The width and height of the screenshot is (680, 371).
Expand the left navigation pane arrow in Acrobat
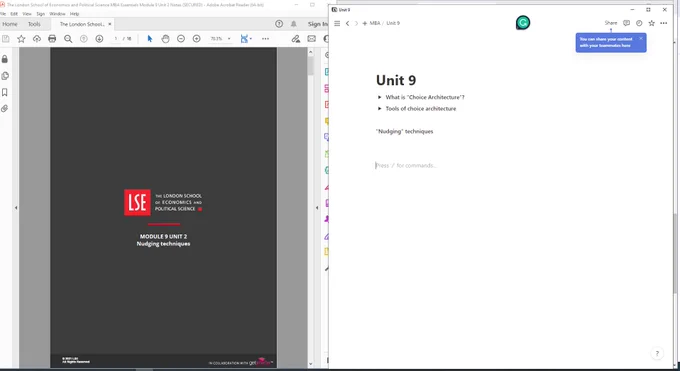16,208
